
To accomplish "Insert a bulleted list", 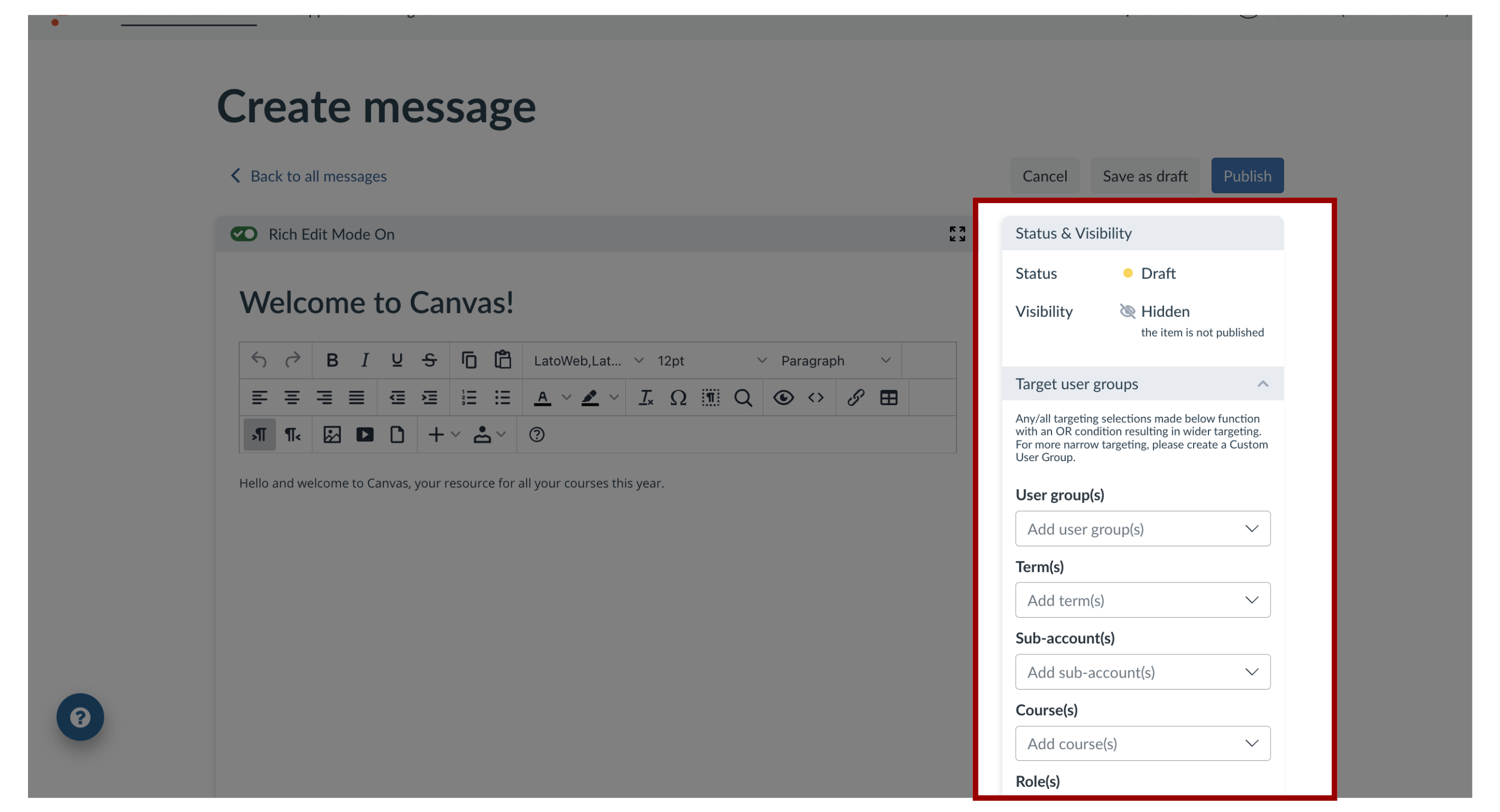I will (x=502, y=397).
